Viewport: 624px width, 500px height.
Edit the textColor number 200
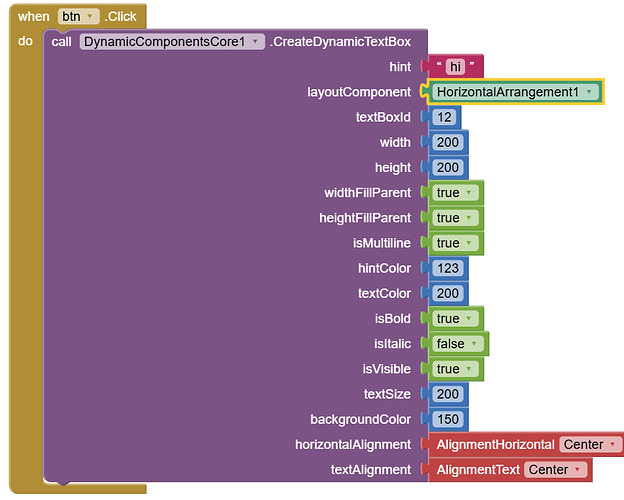click(448, 293)
